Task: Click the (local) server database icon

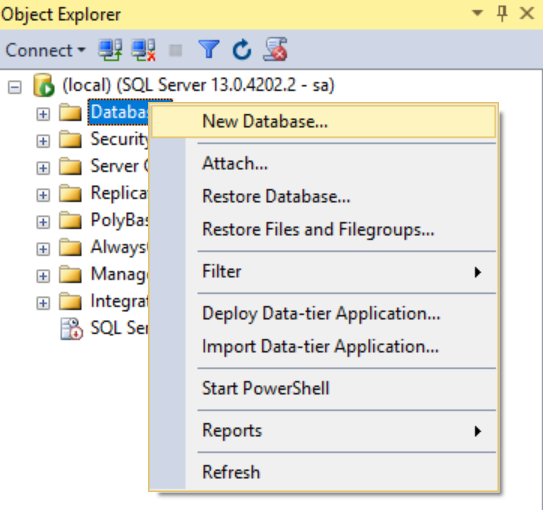Action: [44, 85]
